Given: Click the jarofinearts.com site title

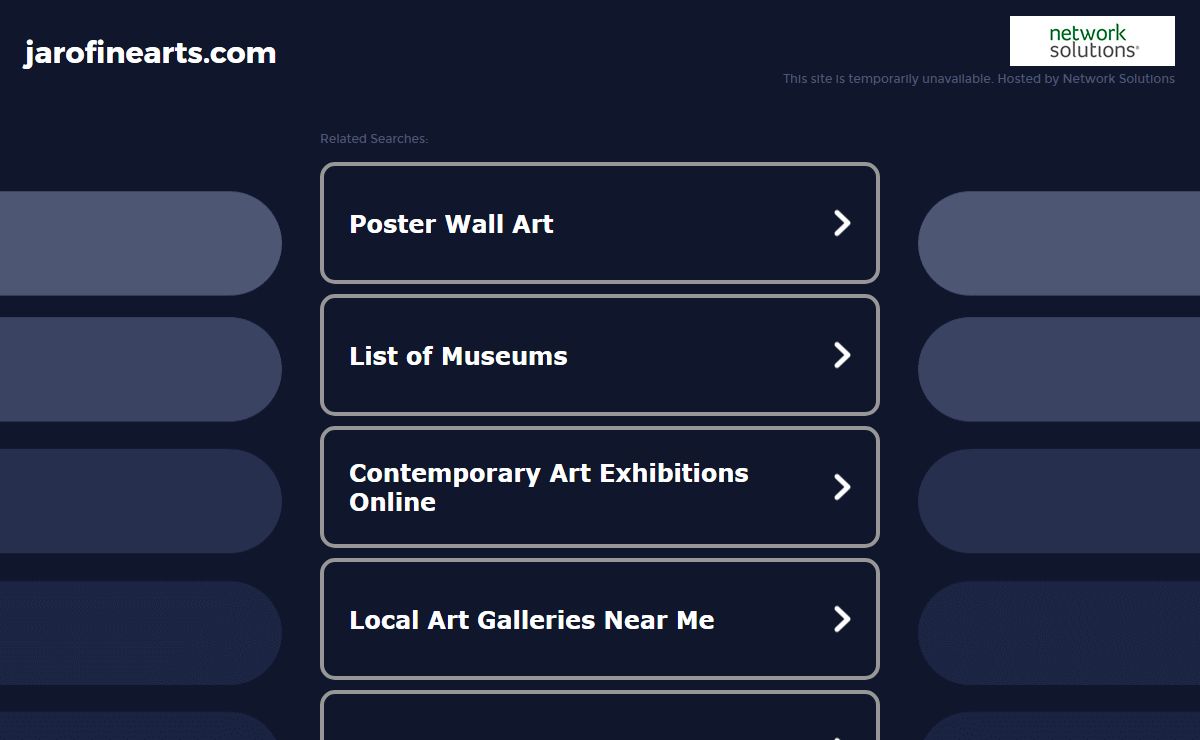Looking at the screenshot, I should [150, 53].
